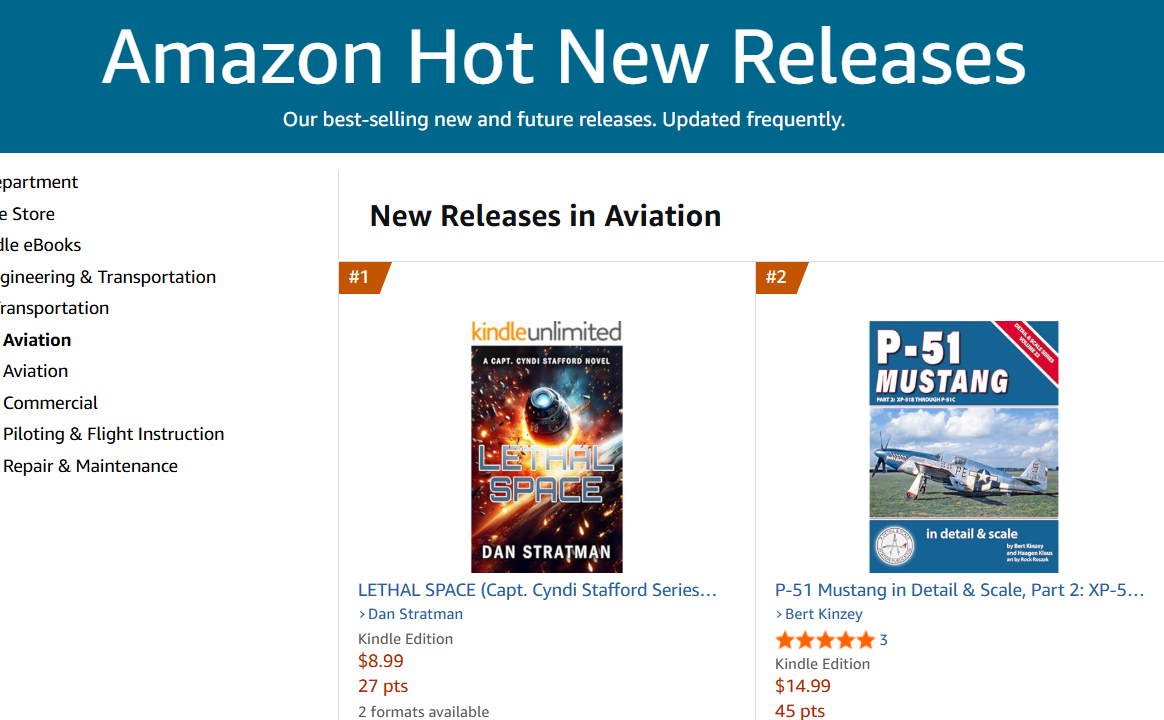
Task: Open the LETHAL SPACE title link
Action: tap(537, 590)
